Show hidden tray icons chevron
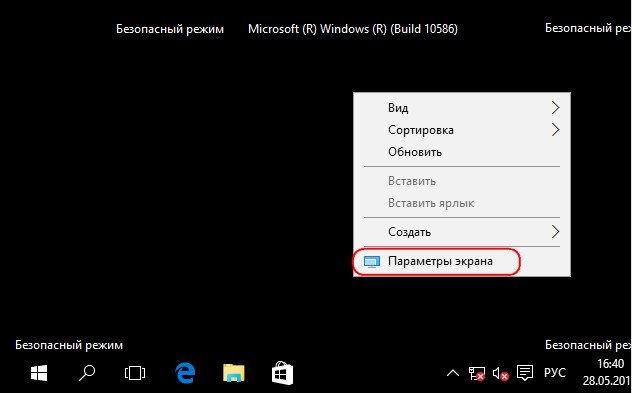 453,374
